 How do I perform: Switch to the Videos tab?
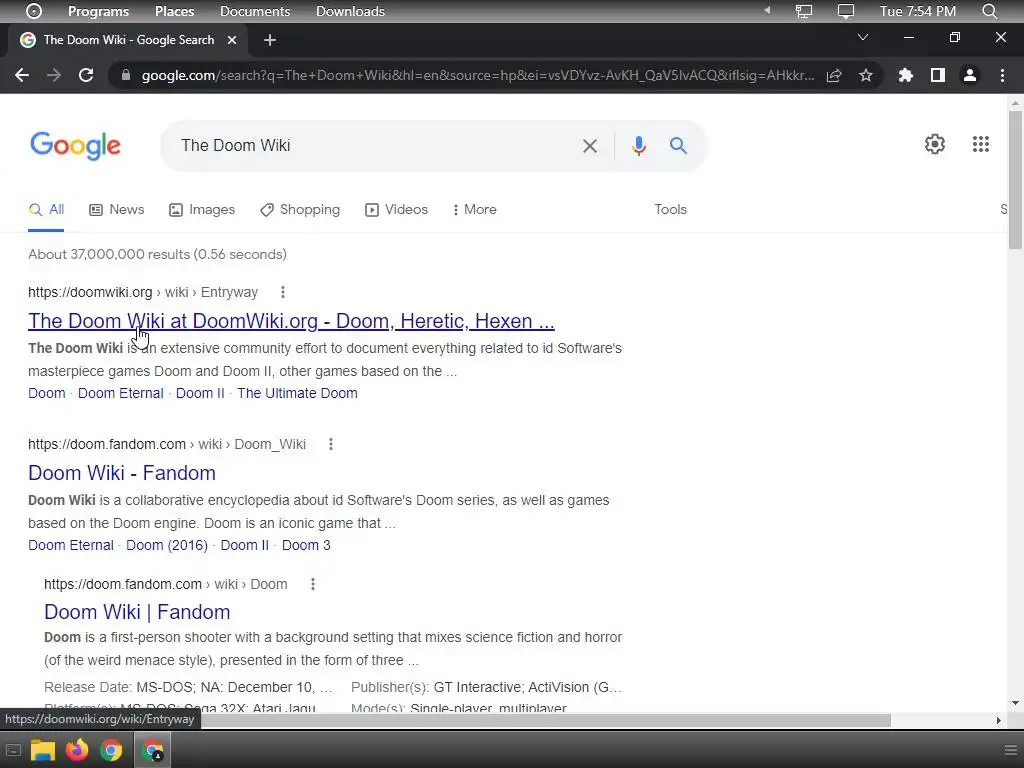pos(396,210)
